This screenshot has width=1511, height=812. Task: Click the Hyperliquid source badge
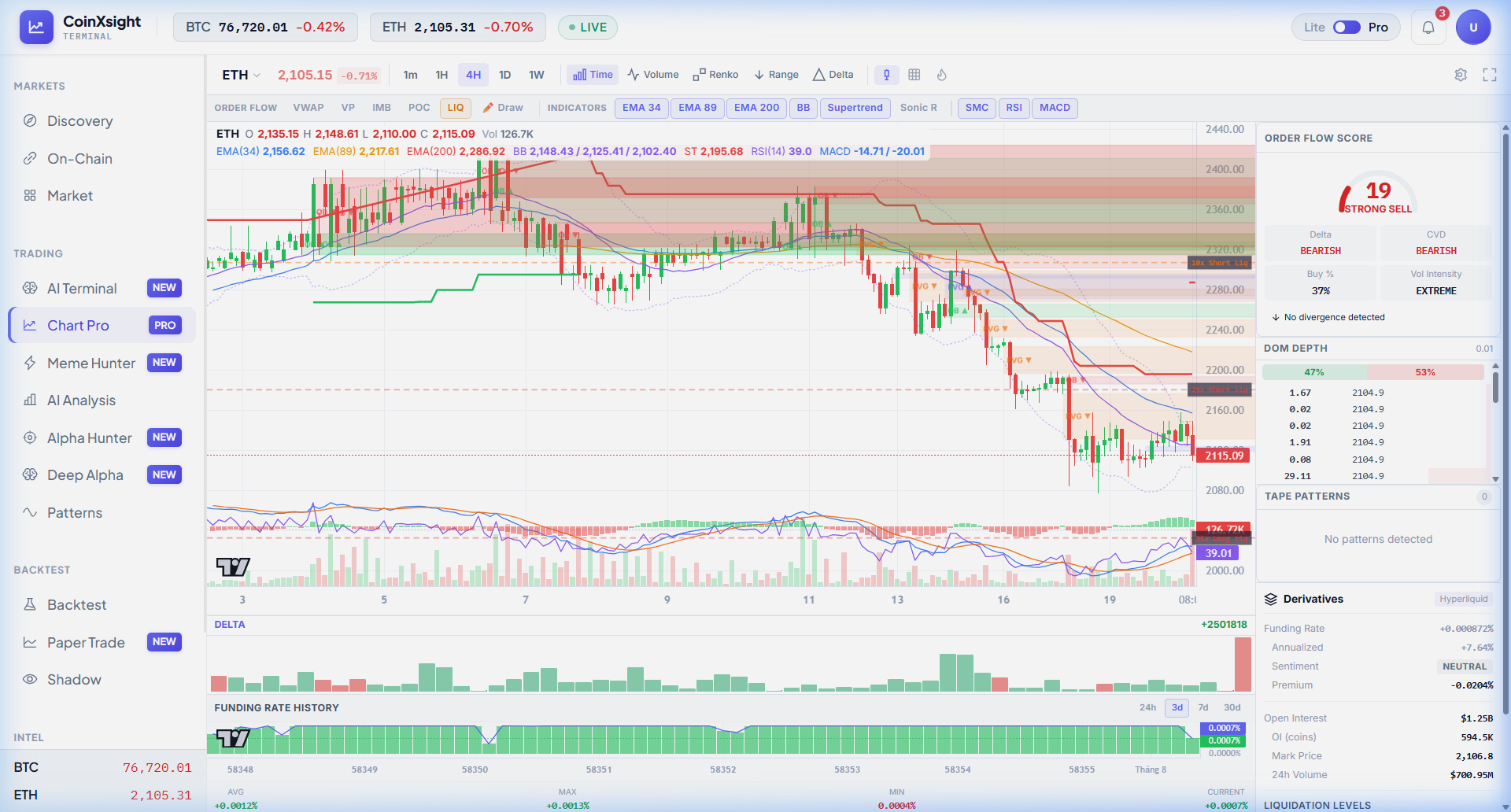tap(1463, 599)
